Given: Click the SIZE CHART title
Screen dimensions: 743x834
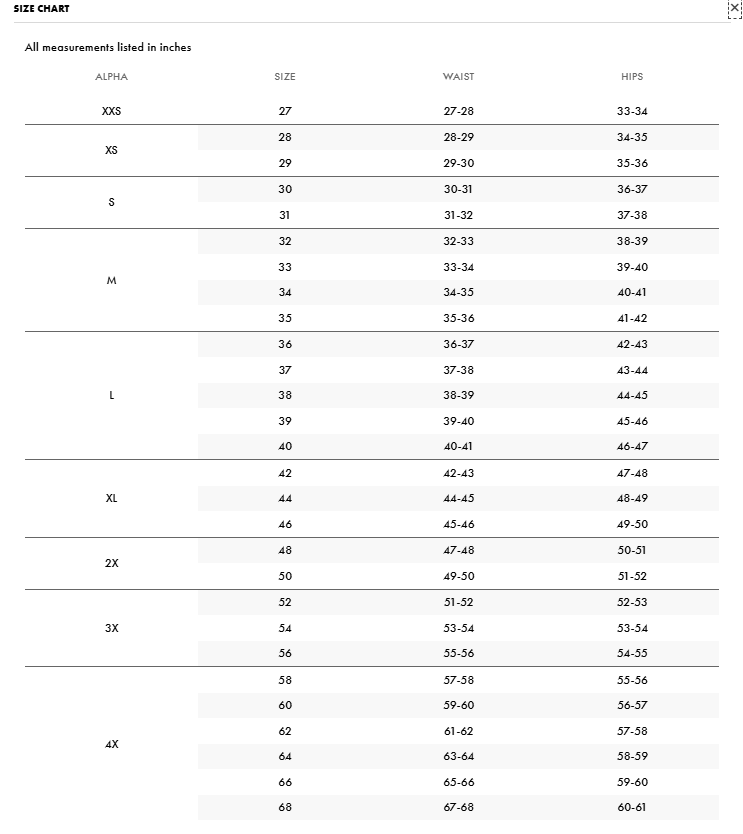Looking at the screenshot, I should pos(42,9).
